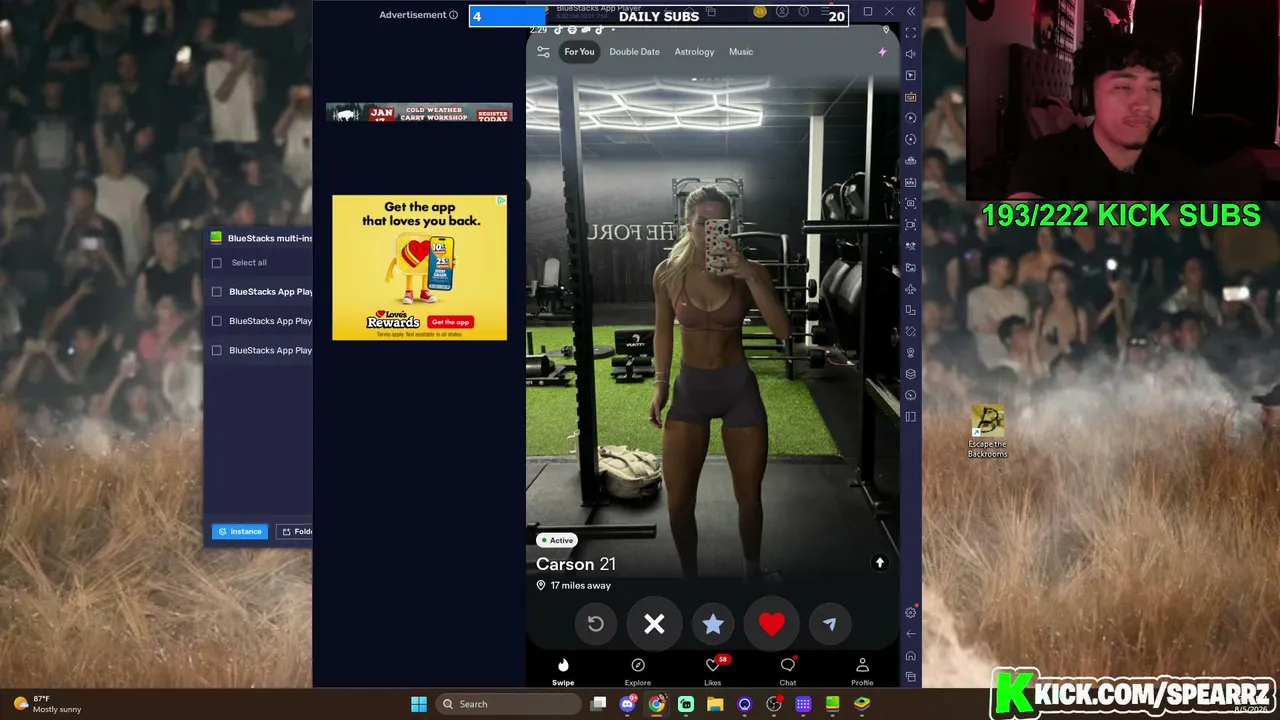Tap the paper-plane send icon
This screenshot has width=1280, height=720.
tap(829, 624)
